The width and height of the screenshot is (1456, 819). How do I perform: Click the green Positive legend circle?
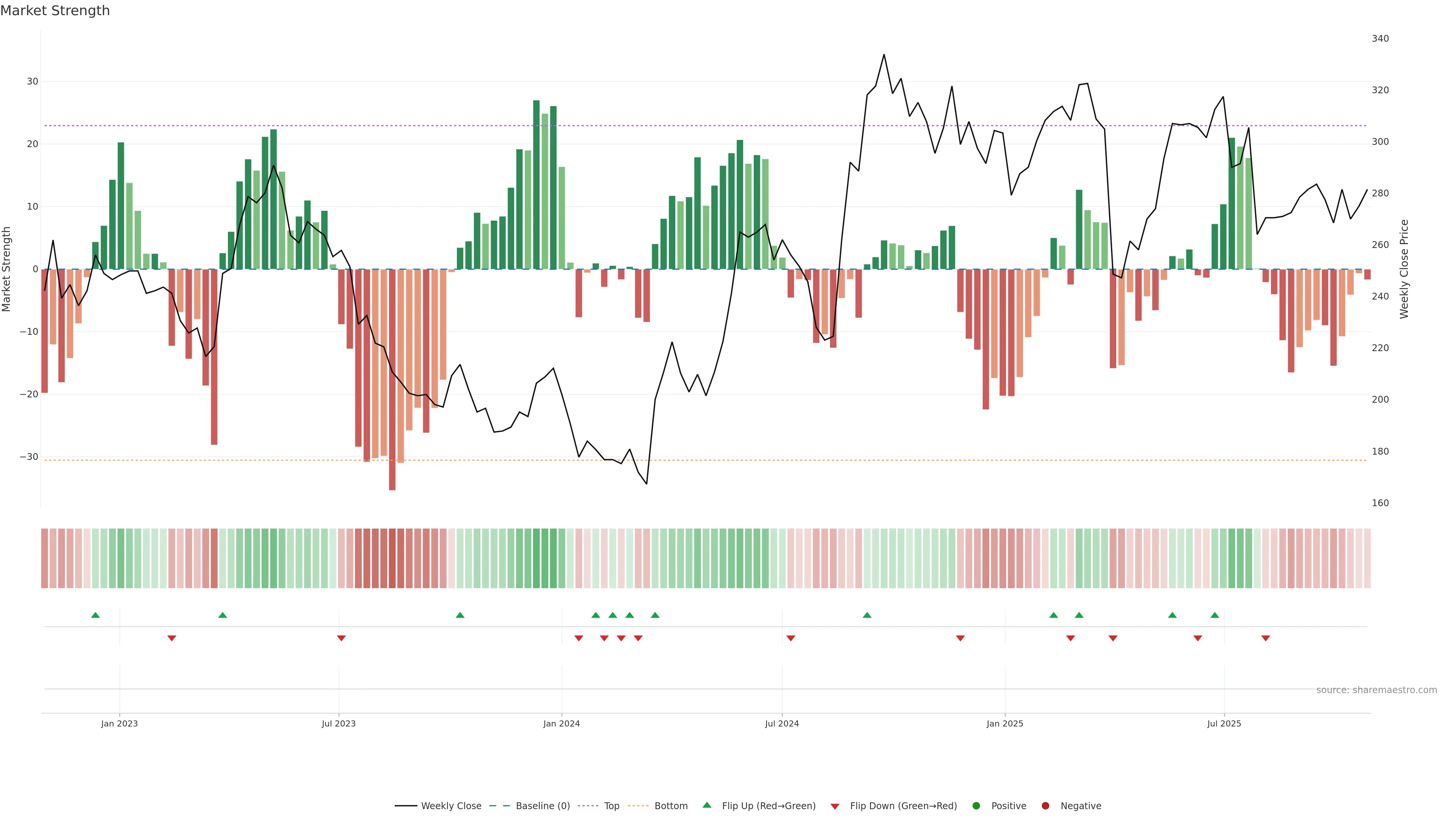976,806
